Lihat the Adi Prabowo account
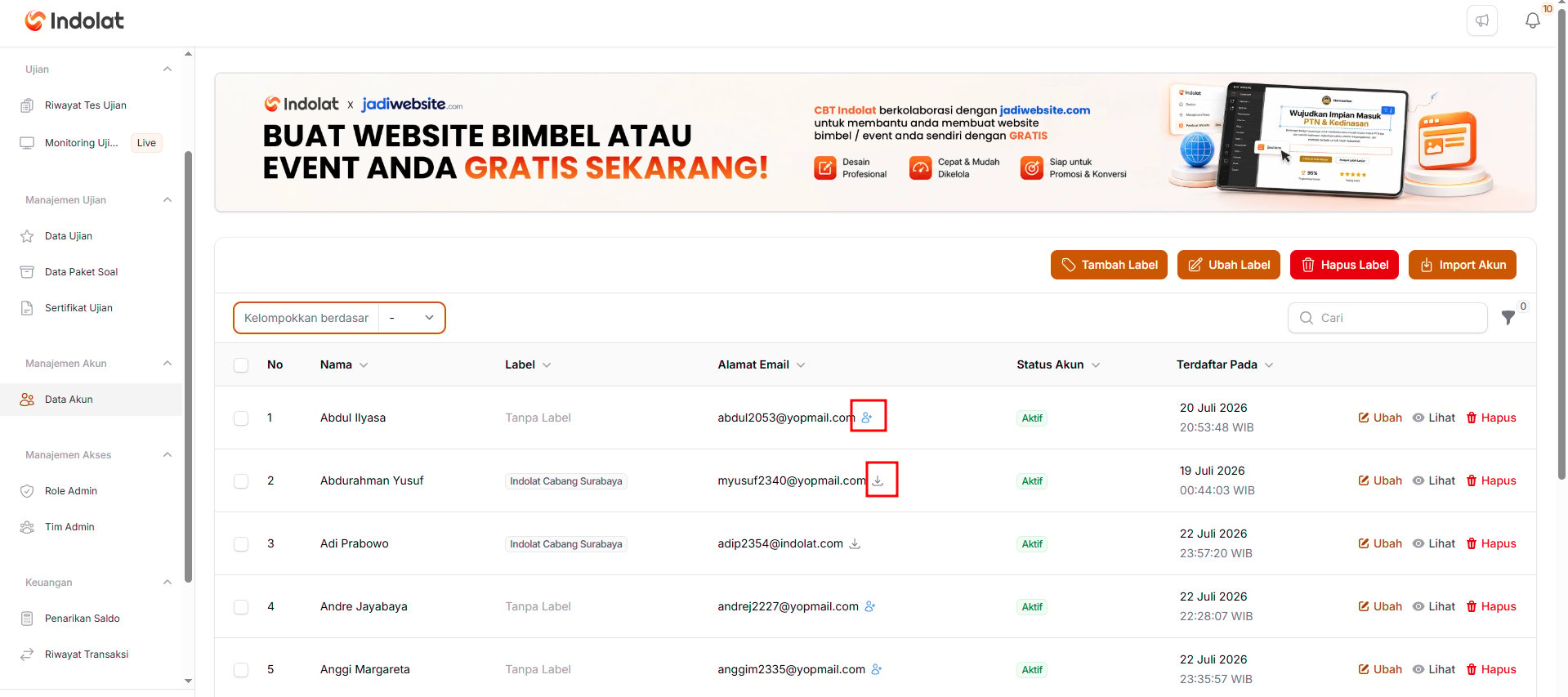 1434,543
